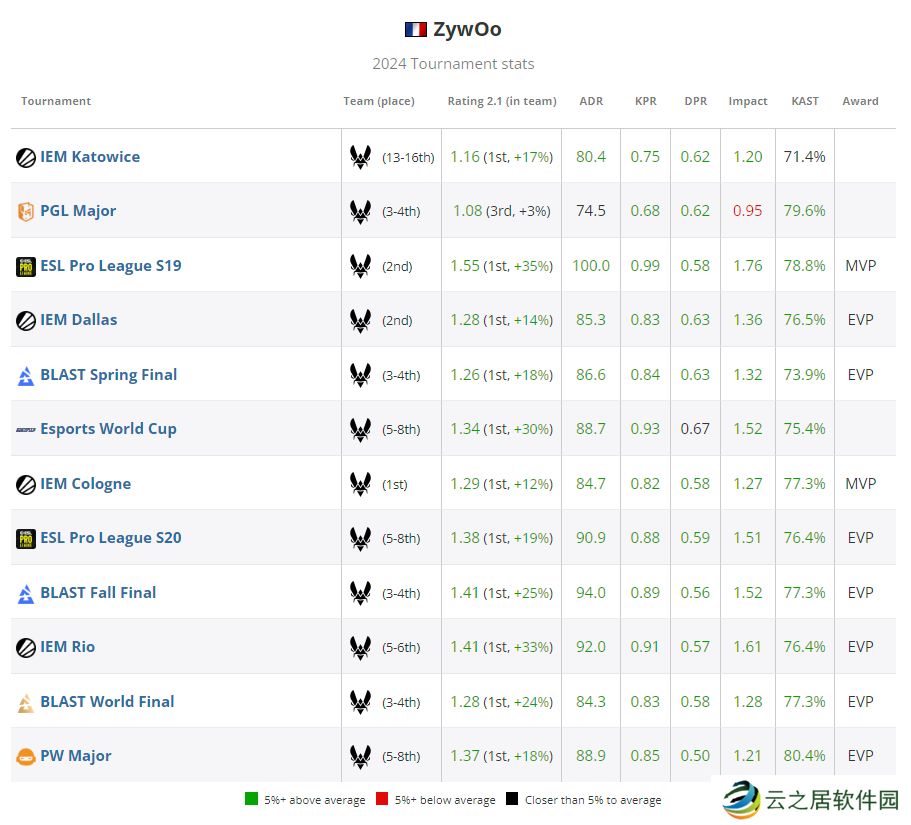Click the ZywOo player name heading

coord(467,29)
